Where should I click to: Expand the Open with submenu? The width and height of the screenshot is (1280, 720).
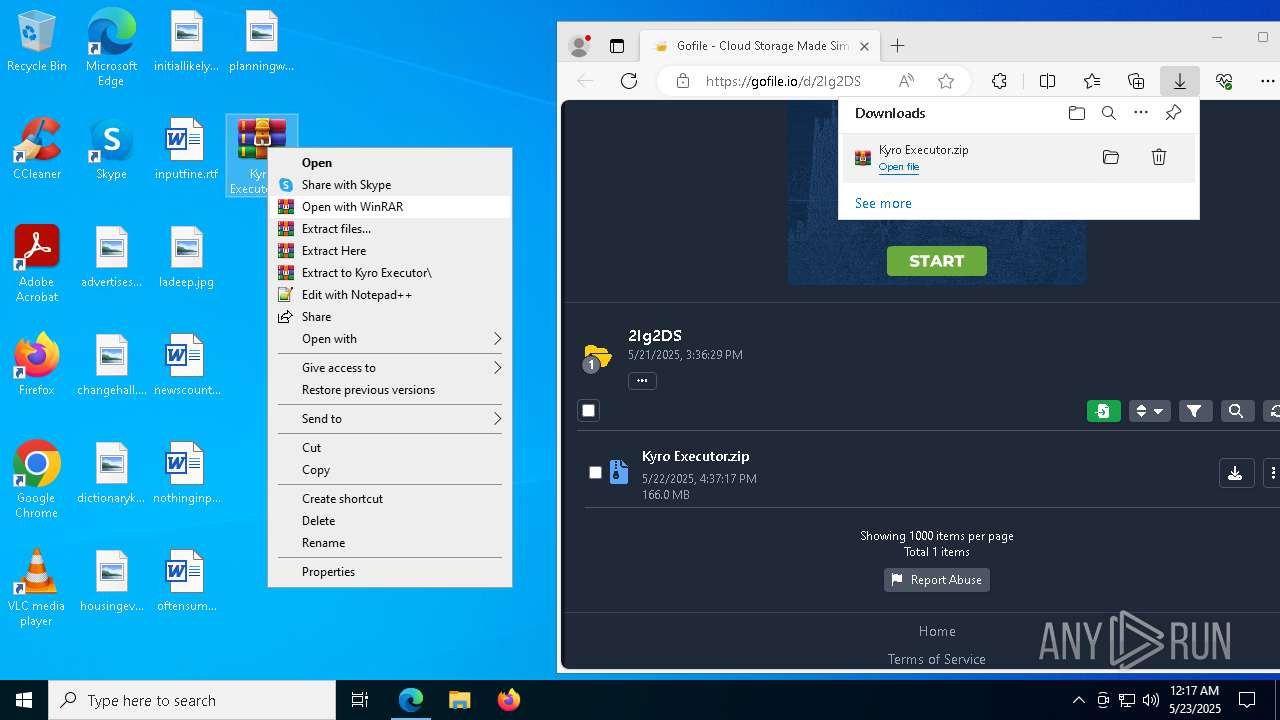tap(390, 339)
